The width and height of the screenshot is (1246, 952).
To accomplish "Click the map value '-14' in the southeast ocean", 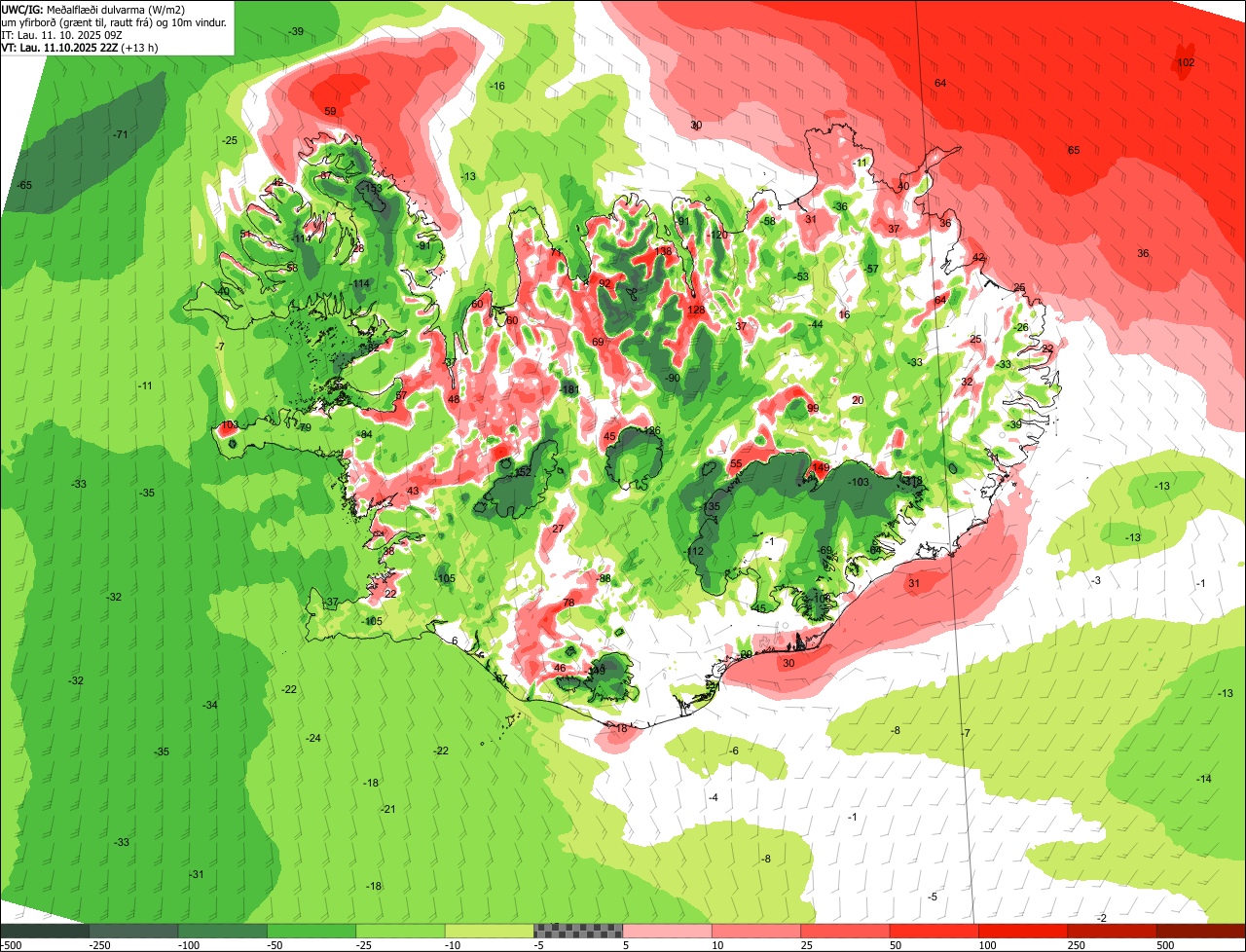I will point(1204,779).
